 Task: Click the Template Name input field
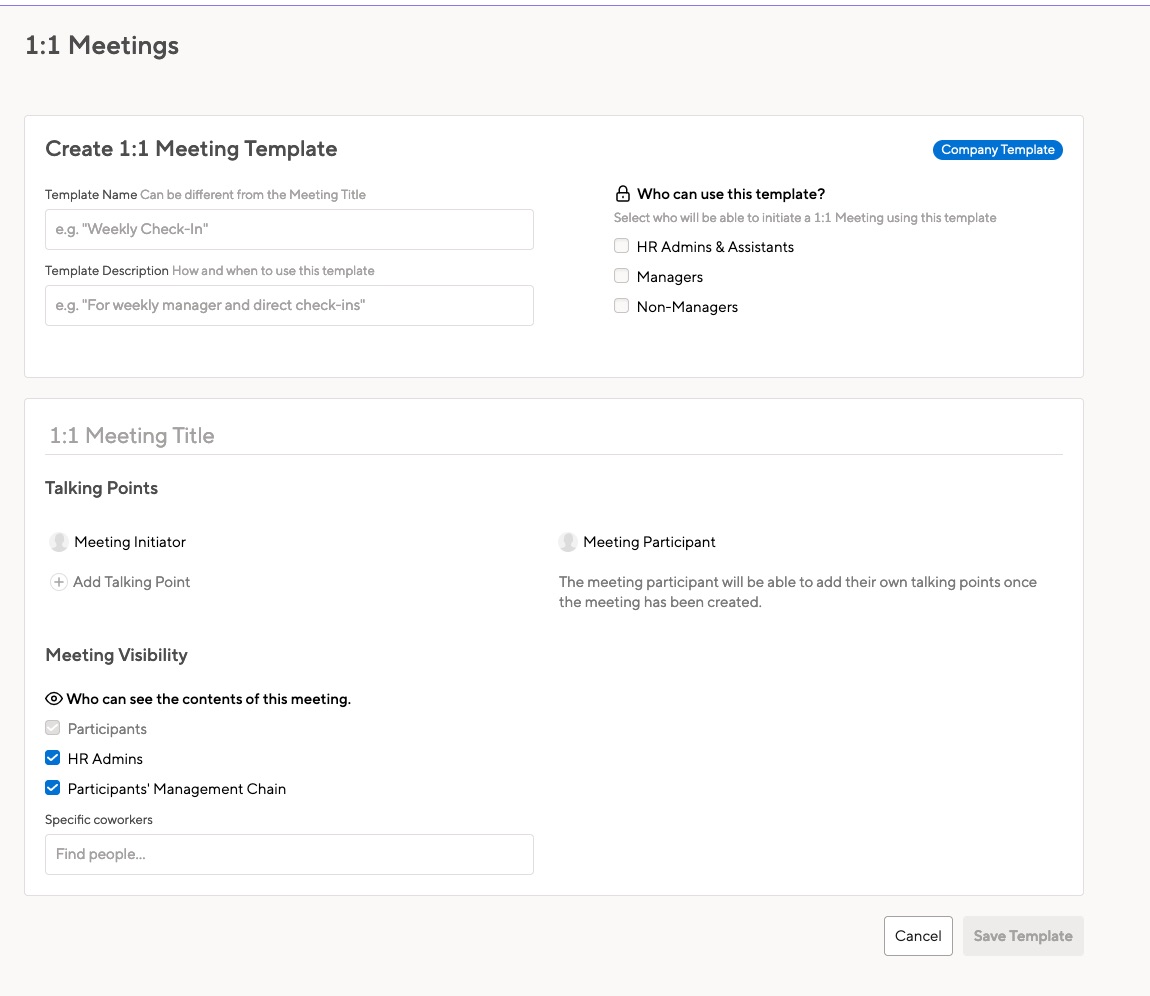pyautogui.click(x=289, y=229)
